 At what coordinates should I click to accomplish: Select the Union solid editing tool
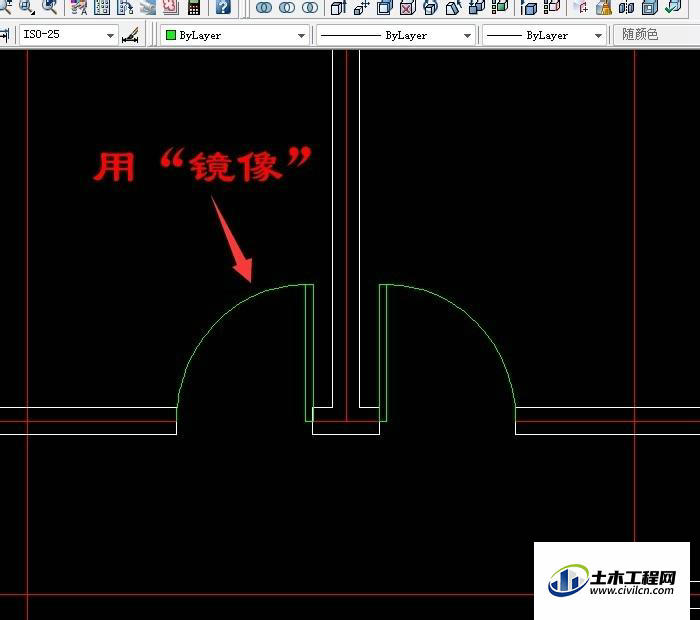coord(264,7)
